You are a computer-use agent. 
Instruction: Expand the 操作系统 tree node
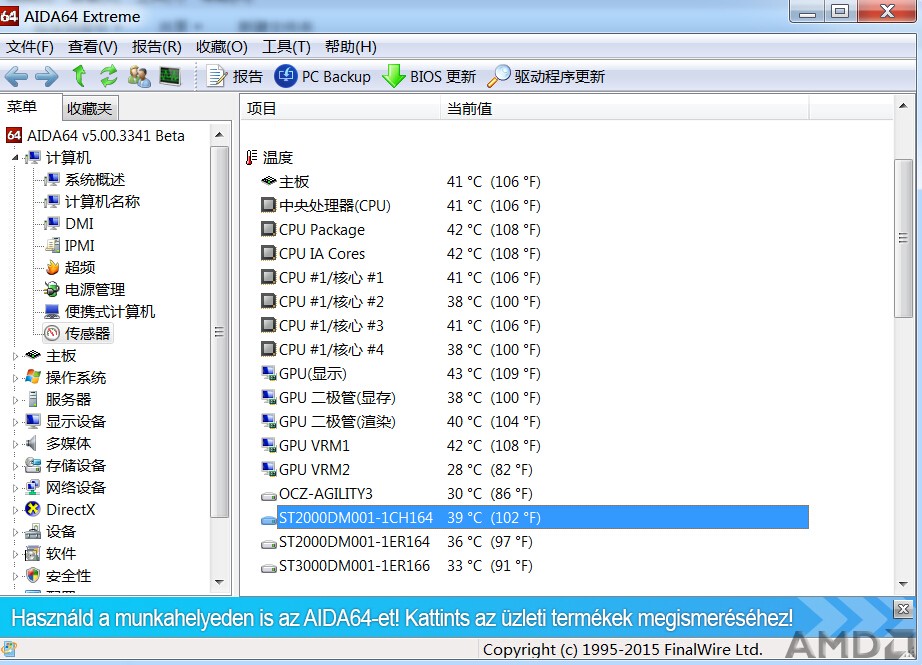[16, 378]
